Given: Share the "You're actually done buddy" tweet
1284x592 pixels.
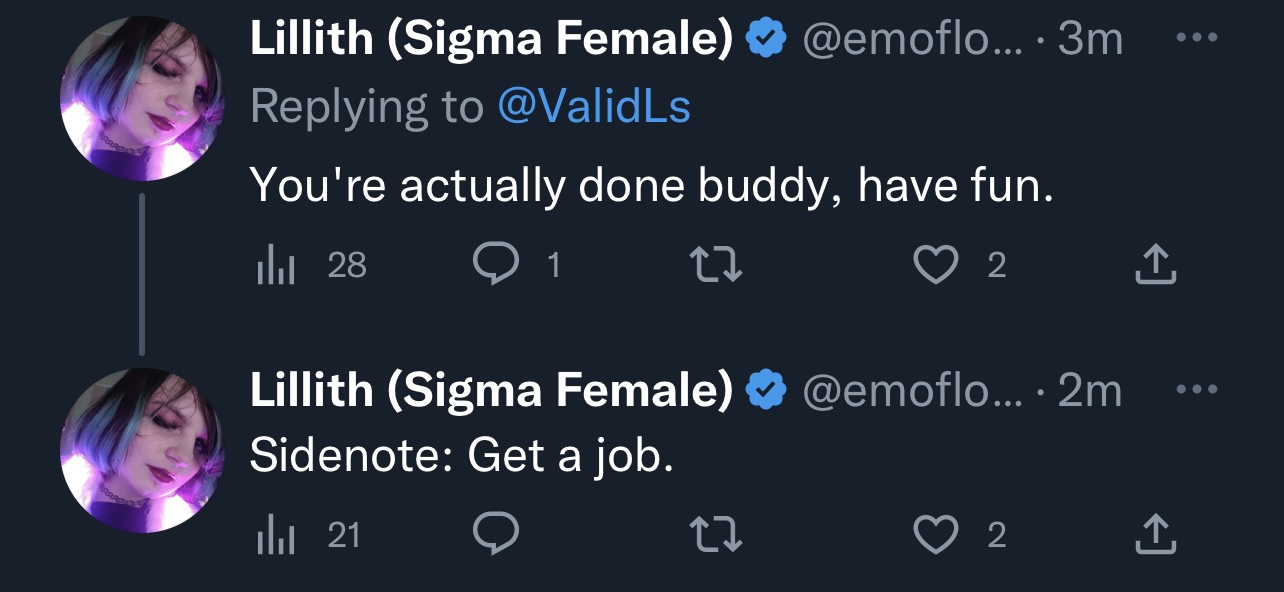Looking at the screenshot, I should pyautogui.click(x=1156, y=265).
